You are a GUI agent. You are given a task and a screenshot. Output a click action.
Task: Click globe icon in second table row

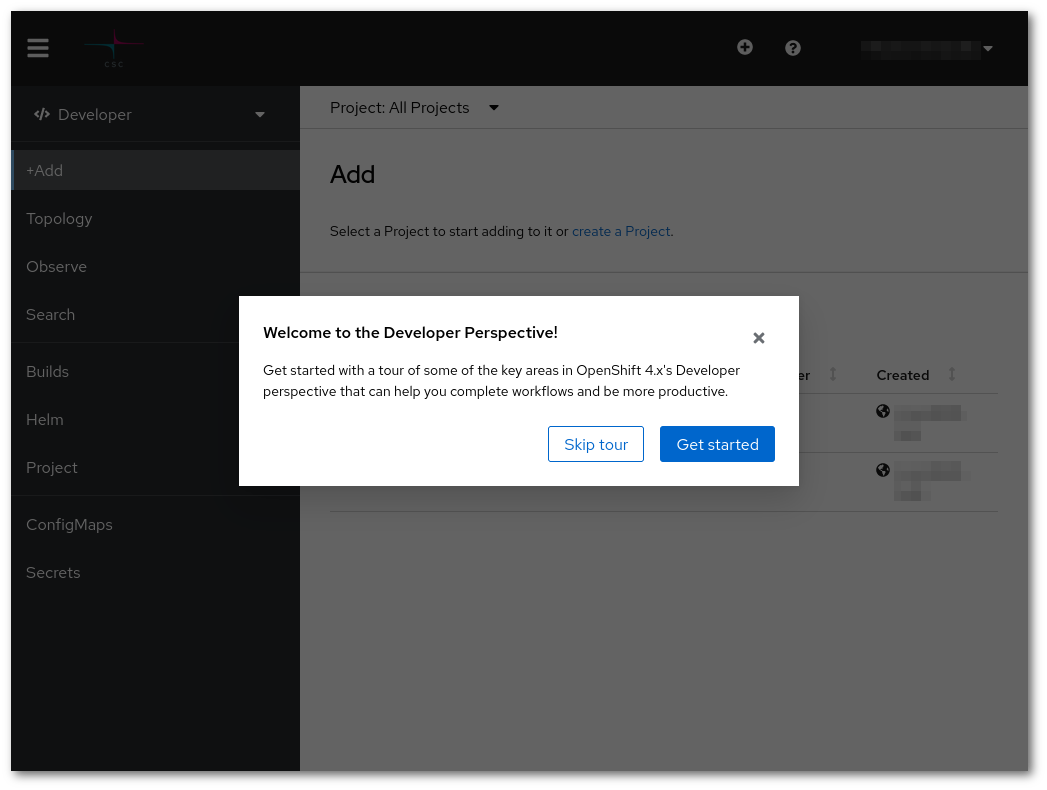883,470
